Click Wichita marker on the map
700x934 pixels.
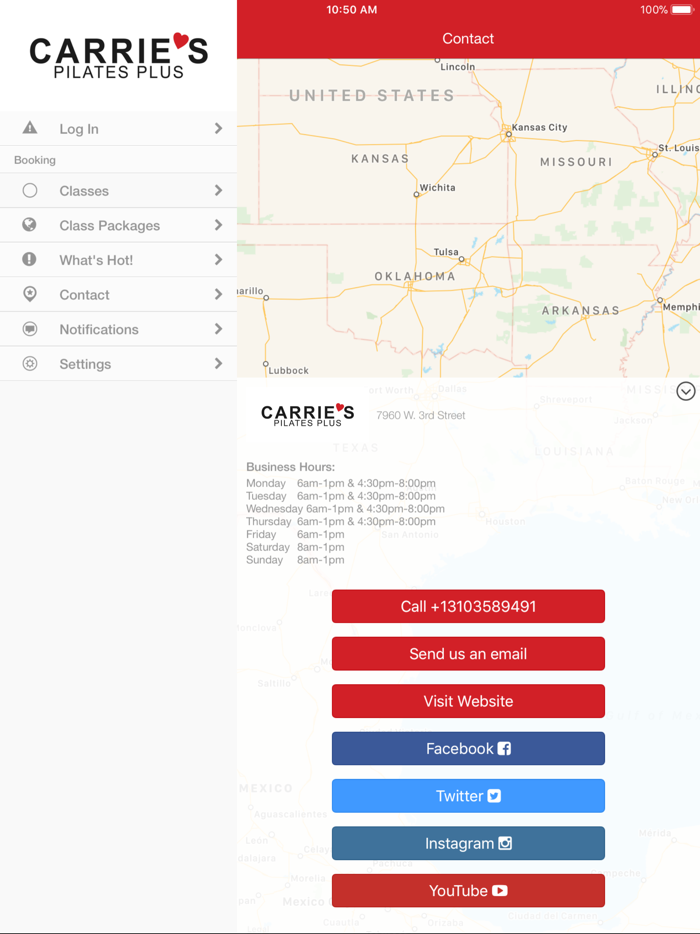(416, 194)
